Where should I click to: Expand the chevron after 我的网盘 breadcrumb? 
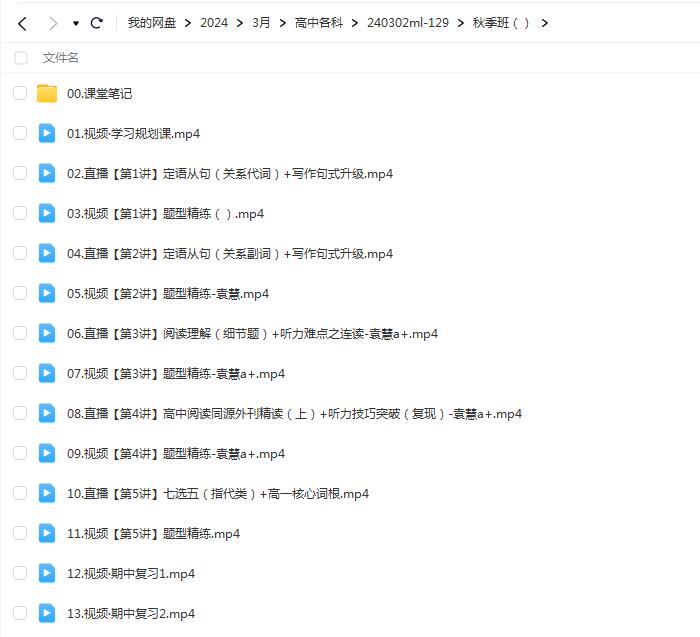187,23
